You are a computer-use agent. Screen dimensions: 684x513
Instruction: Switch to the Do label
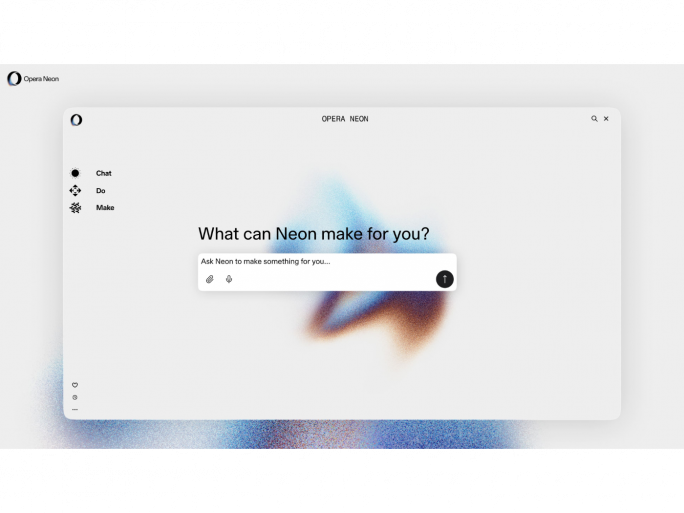point(101,191)
